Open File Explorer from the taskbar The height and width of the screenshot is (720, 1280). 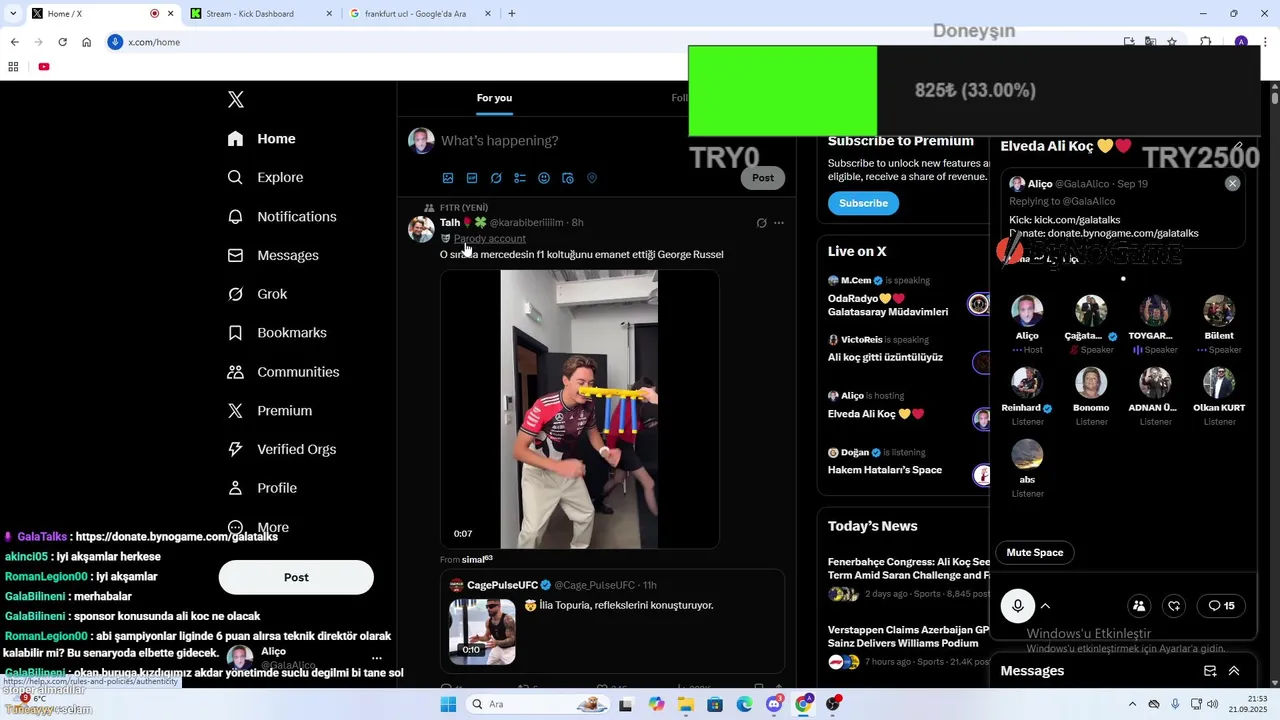686,705
